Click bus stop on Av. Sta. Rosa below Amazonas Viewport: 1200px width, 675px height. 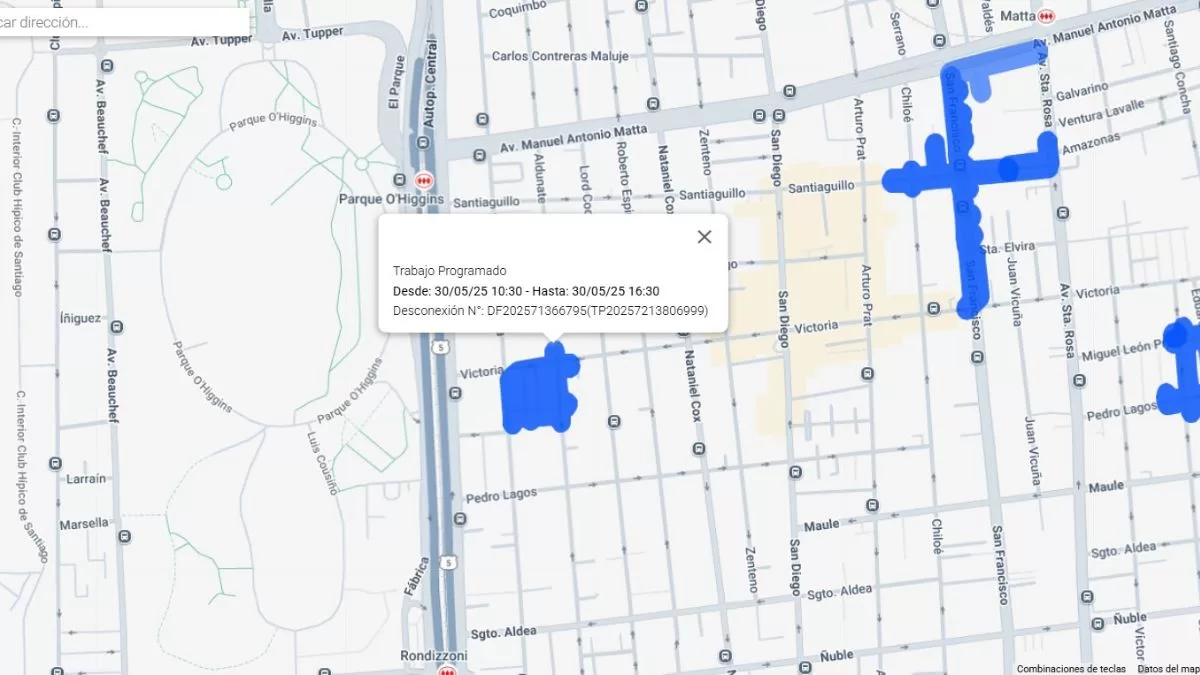pyautogui.click(x=1060, y=213)
